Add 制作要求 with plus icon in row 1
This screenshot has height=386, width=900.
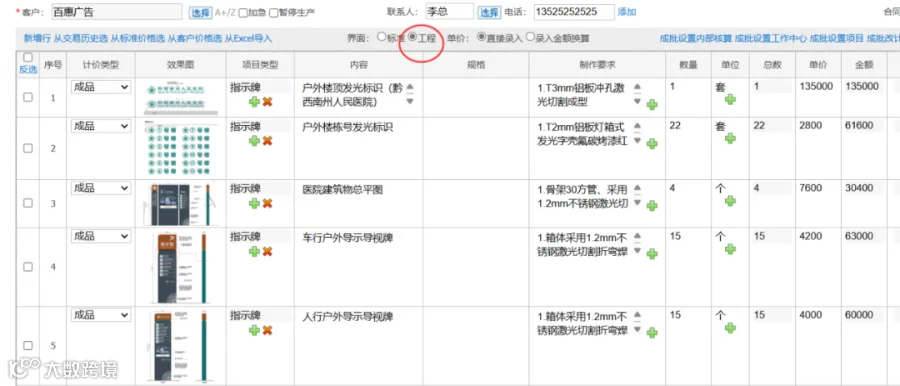pos(652,105)
